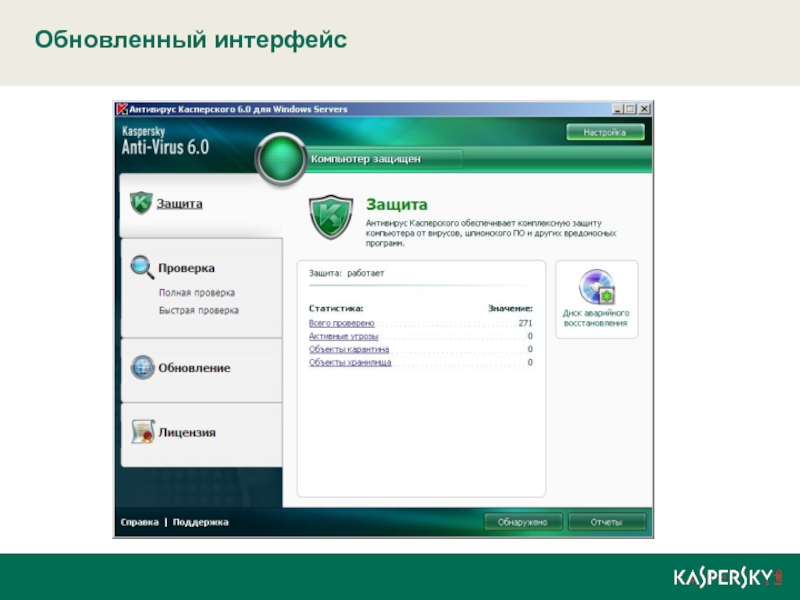
Task: Maximize the Антивирус Касперского window
Action: [631, 109]
